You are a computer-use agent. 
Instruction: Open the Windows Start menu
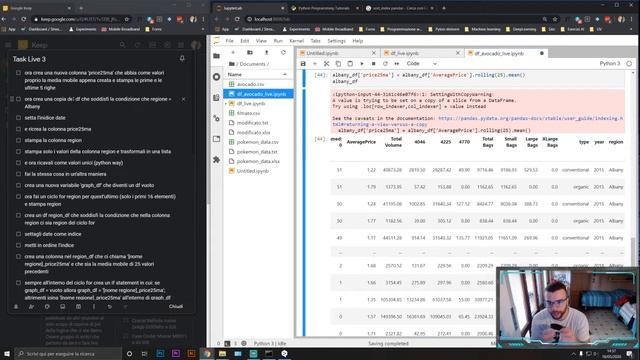pyautogui.click(x=7, y=353)
